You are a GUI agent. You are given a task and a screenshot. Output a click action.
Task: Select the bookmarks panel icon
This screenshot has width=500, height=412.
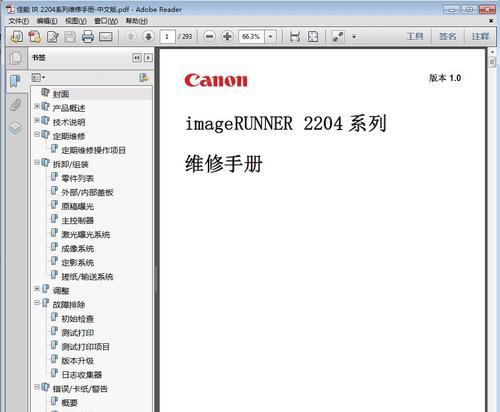click(x=15, y=81)
